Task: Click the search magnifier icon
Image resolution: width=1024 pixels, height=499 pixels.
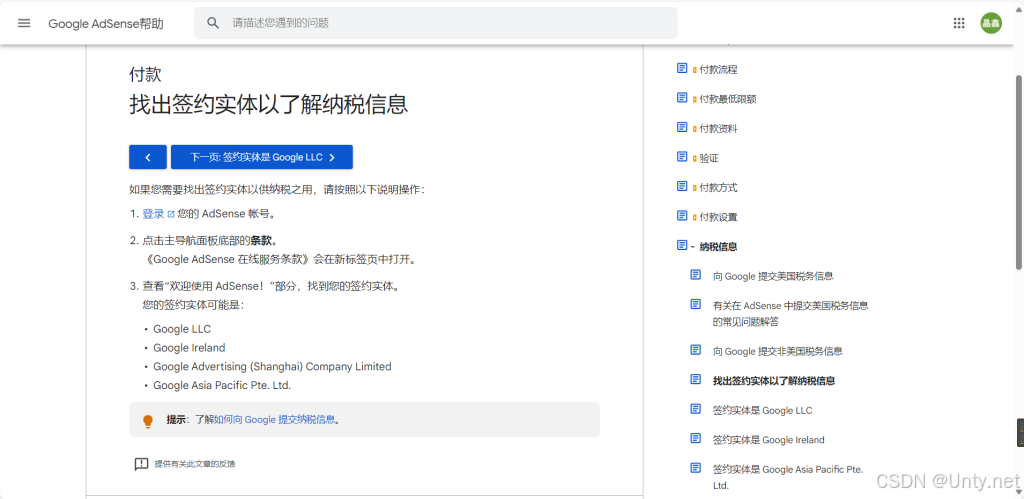Action: (213, 24)
